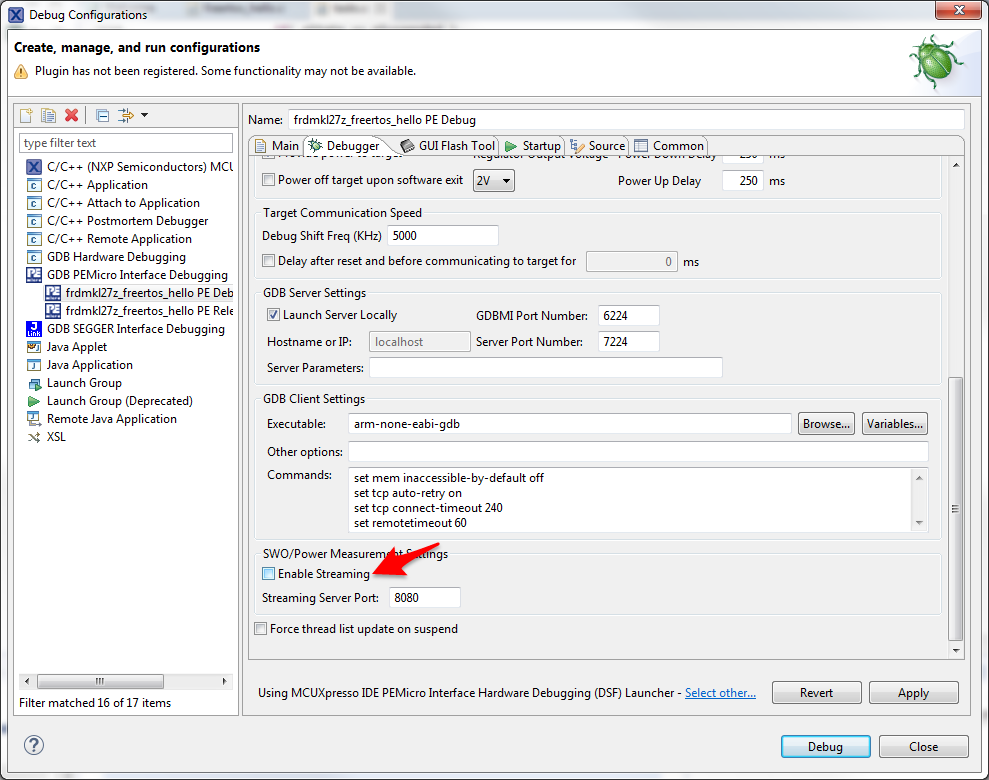
Task: Click Browse for GDB executable
Action: (x=826, y=424)
